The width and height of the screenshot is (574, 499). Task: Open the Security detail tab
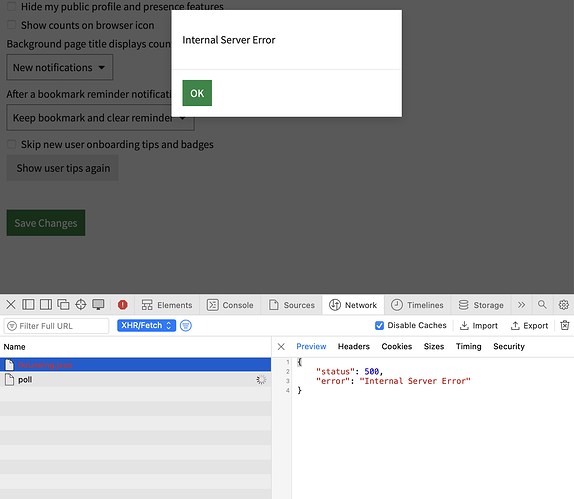point(509,346)
